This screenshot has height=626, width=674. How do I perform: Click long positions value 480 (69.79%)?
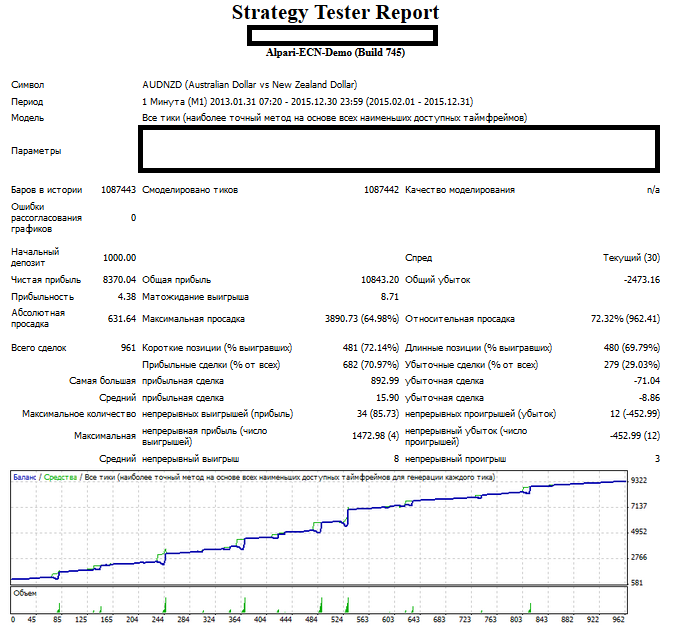(x=631, y=347)
